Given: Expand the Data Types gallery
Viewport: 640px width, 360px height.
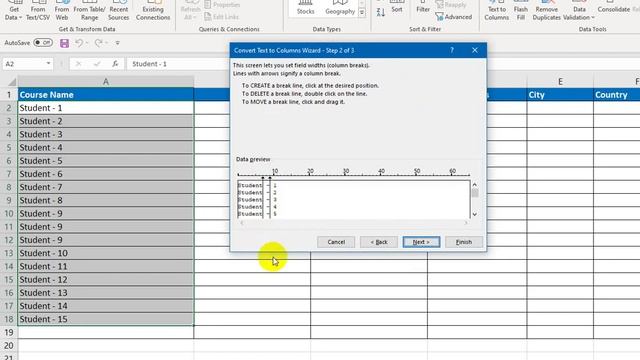Looking at the screenshot, I should pyautogui.click(x=362, y=13).
